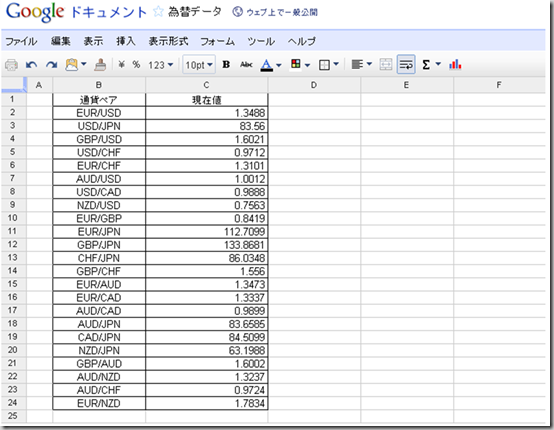Redo the last action
This screenshot has height=430, width=554.
click(x=52, y=65)
